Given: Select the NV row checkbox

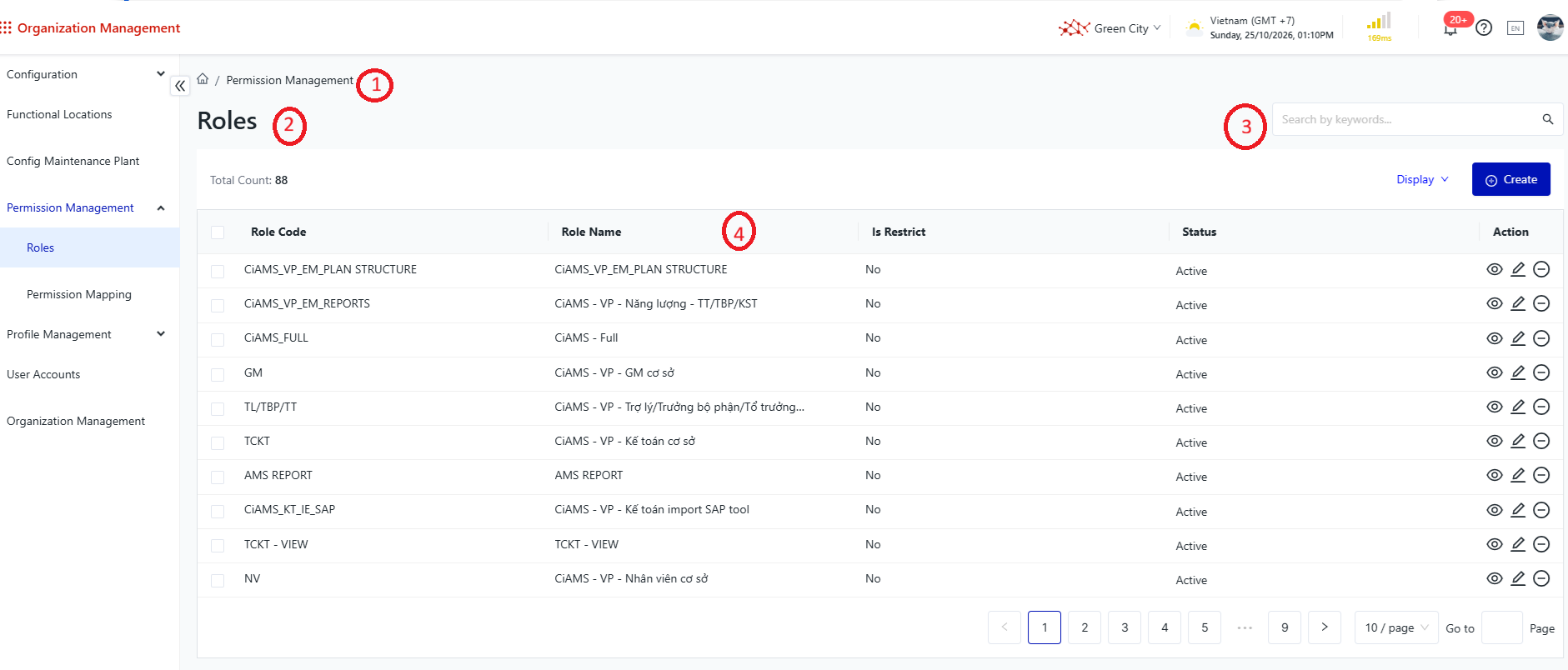Looking at the screenshot, I should [218, 581].
